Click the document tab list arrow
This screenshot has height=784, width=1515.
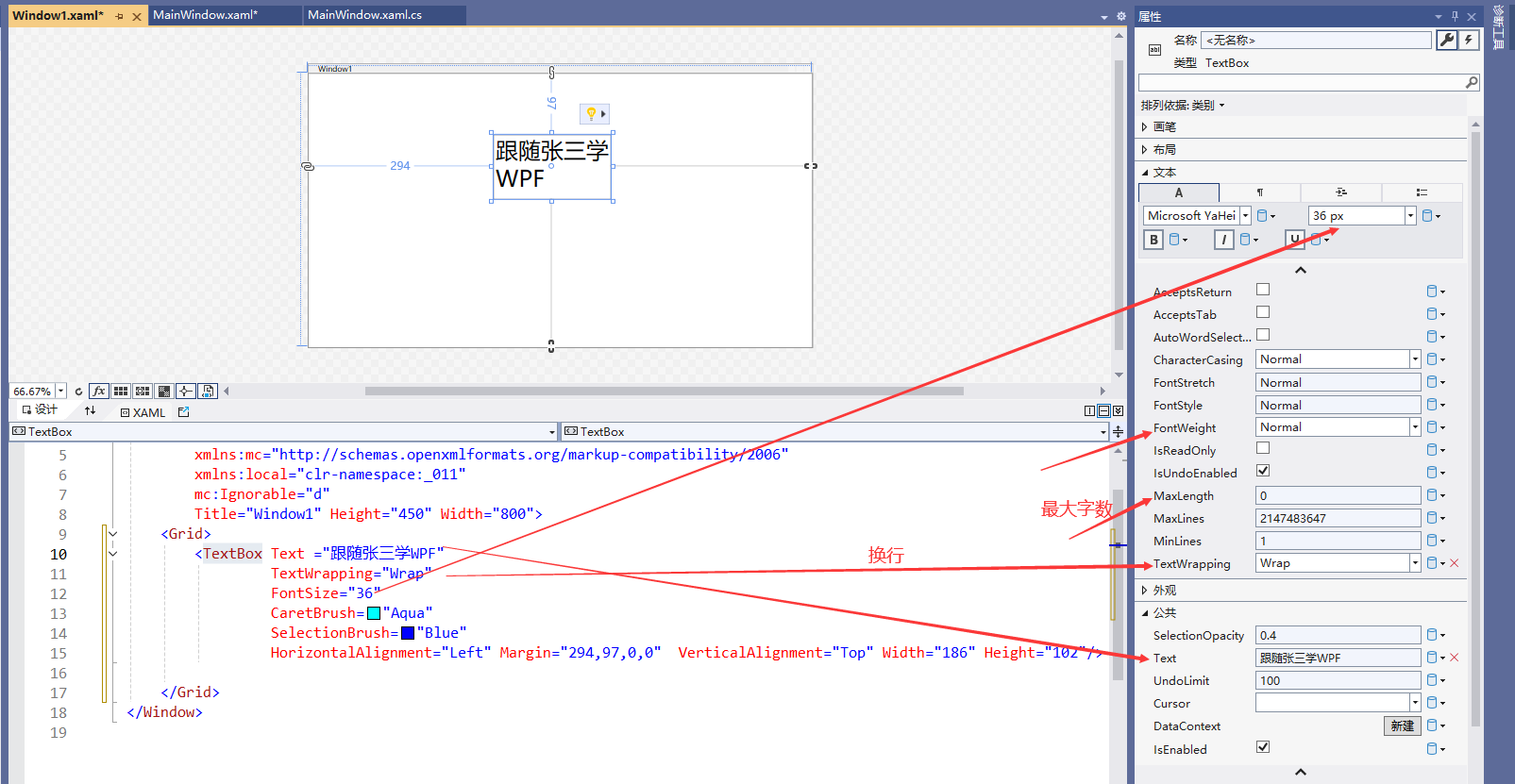tap(1104, 17)
